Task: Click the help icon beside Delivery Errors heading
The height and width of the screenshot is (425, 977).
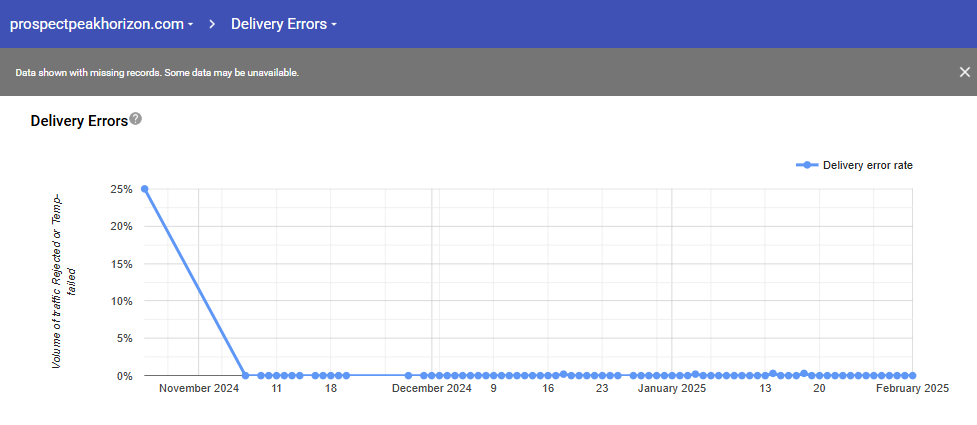Action: coord(136,119)
